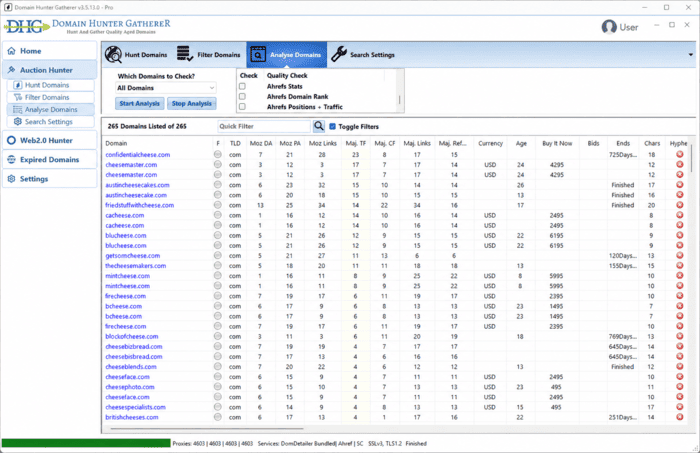Open Filter Domains toolbar tab
The image size is (700, 453).
[208, 54]
